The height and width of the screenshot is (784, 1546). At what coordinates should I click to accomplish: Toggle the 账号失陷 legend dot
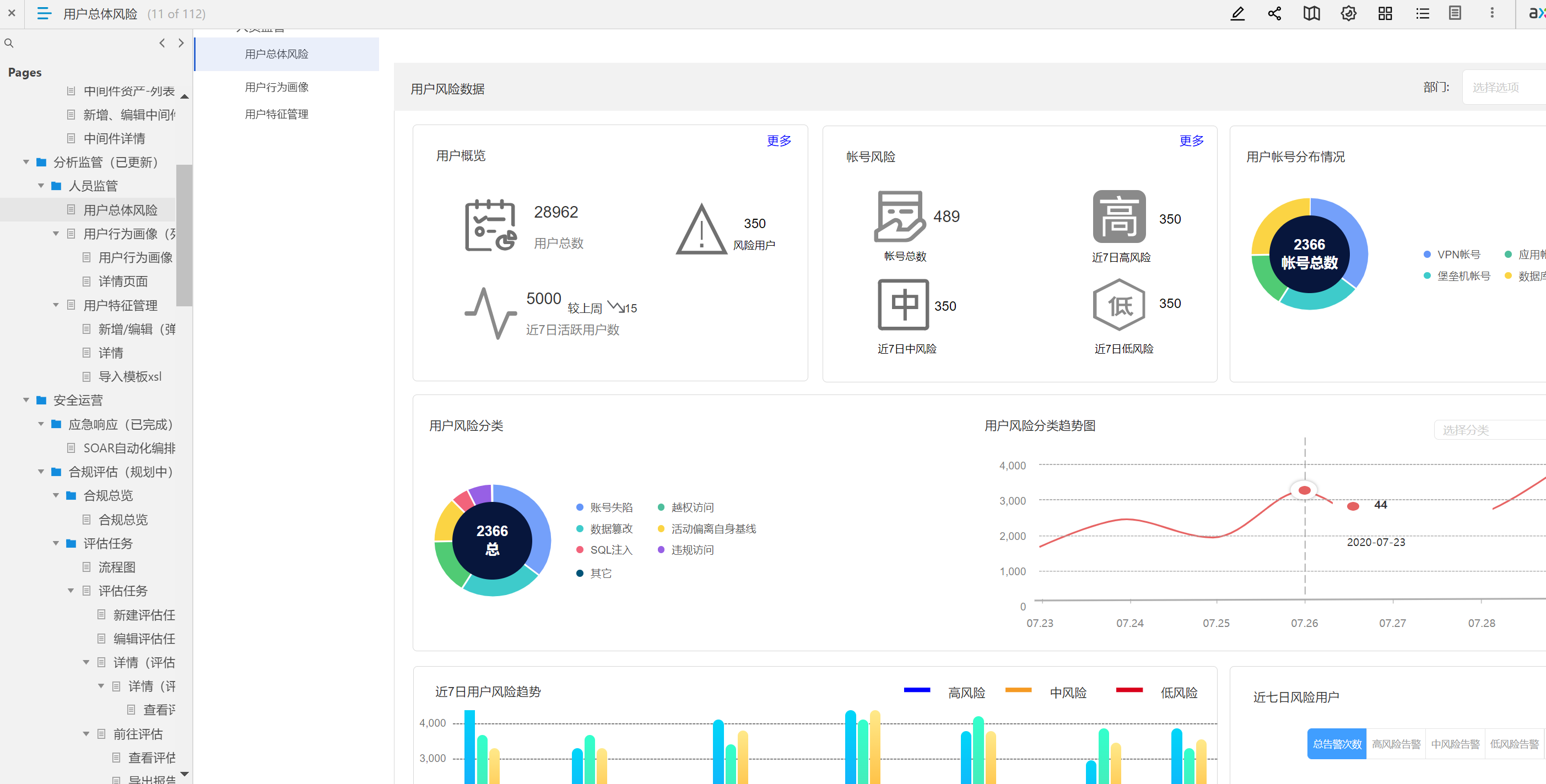click(580, 507)
